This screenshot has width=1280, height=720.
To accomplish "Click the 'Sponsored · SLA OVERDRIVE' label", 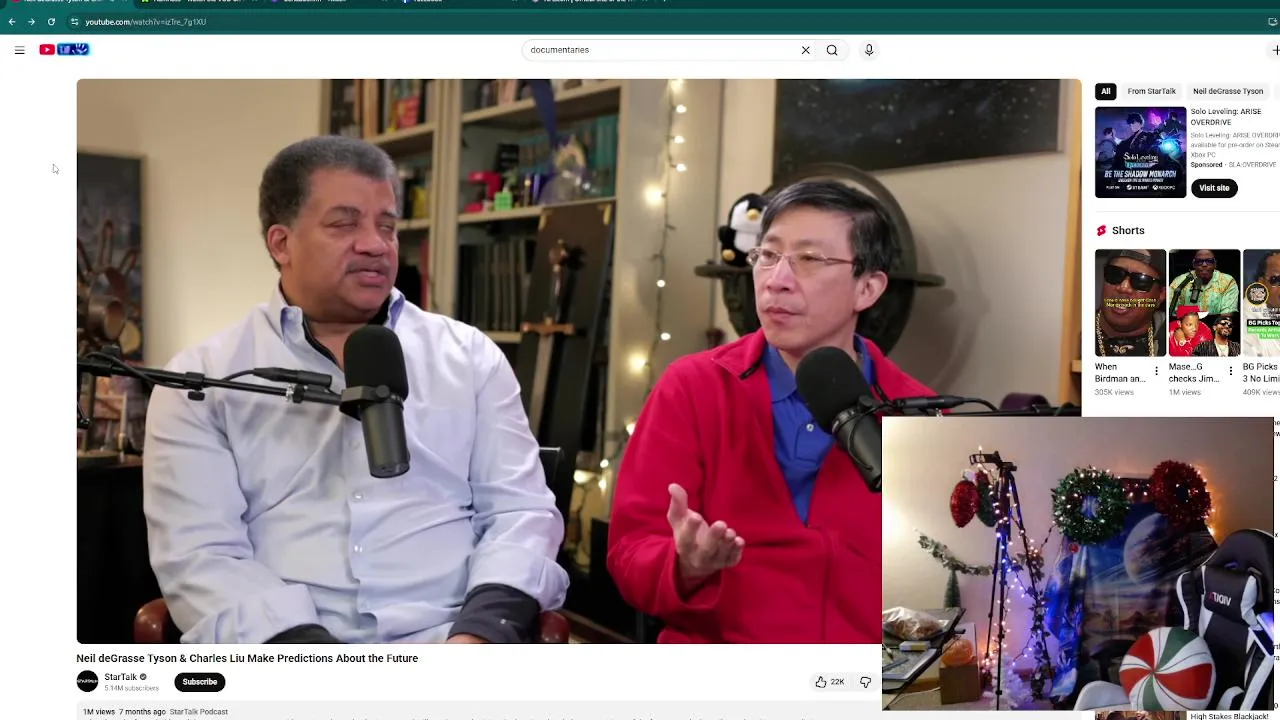I will point(1233,164).
